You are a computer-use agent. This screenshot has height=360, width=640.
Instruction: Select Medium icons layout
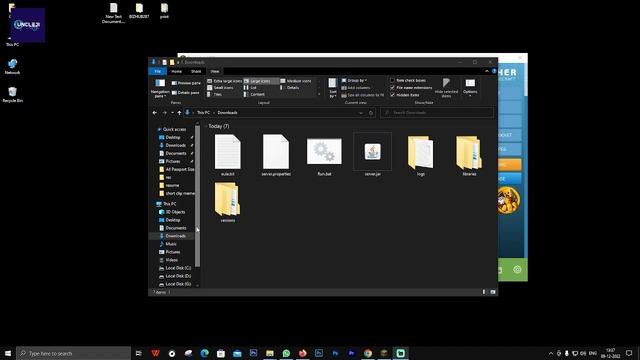coord(296,81)
